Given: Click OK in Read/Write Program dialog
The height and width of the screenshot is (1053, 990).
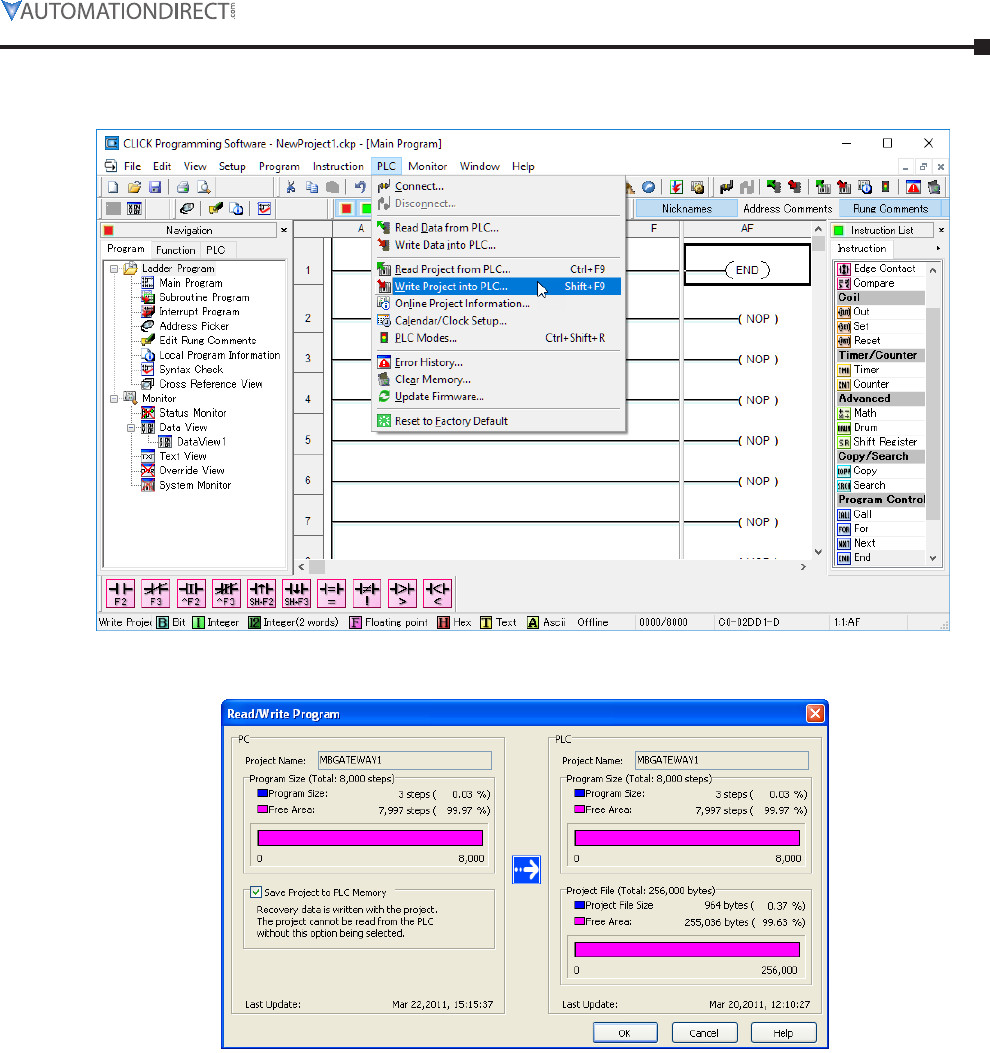Looking at the screenshot, I should click(x=625, y=1033).
